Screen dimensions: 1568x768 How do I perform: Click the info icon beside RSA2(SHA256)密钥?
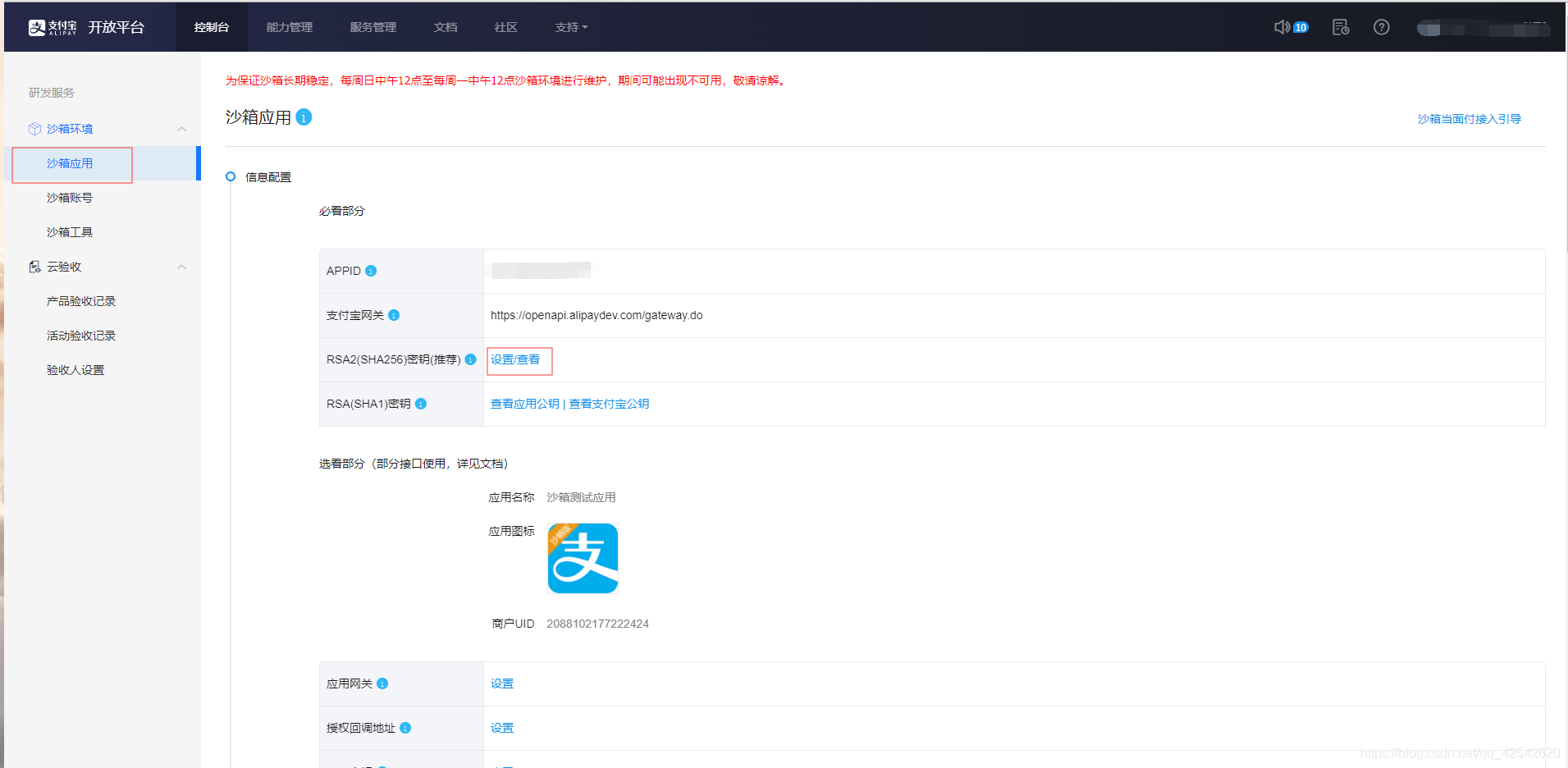pyautogui.click(x=469, y=359)
